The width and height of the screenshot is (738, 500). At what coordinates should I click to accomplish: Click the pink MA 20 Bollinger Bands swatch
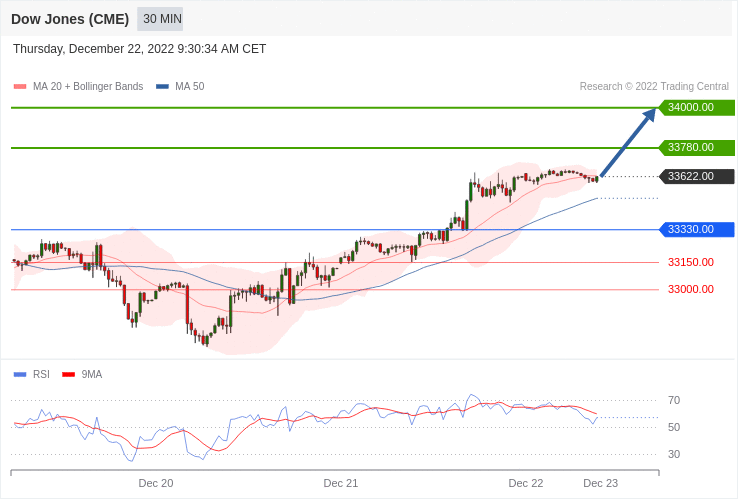pos(20,87)
